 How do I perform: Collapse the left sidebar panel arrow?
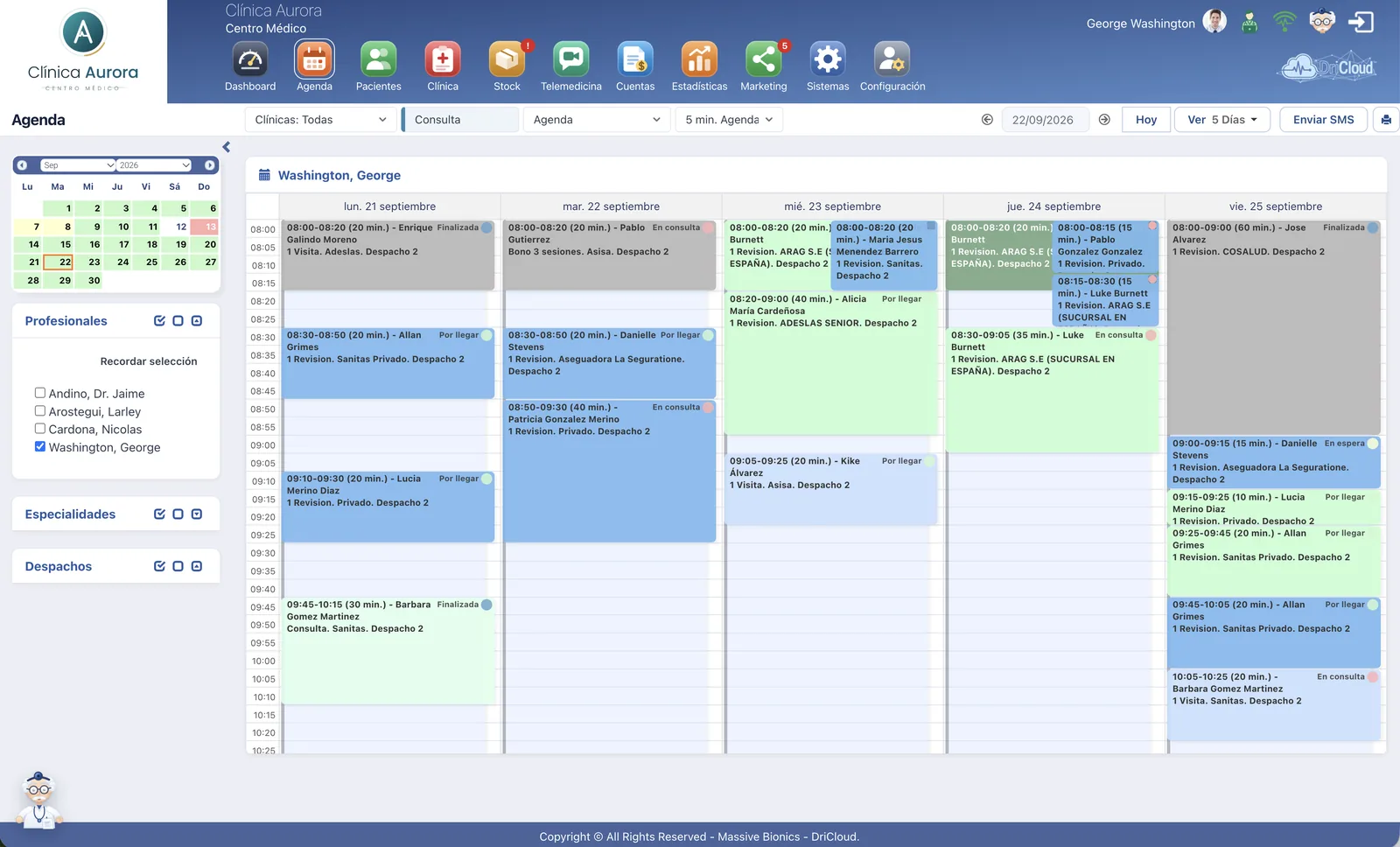pos(227,147)
